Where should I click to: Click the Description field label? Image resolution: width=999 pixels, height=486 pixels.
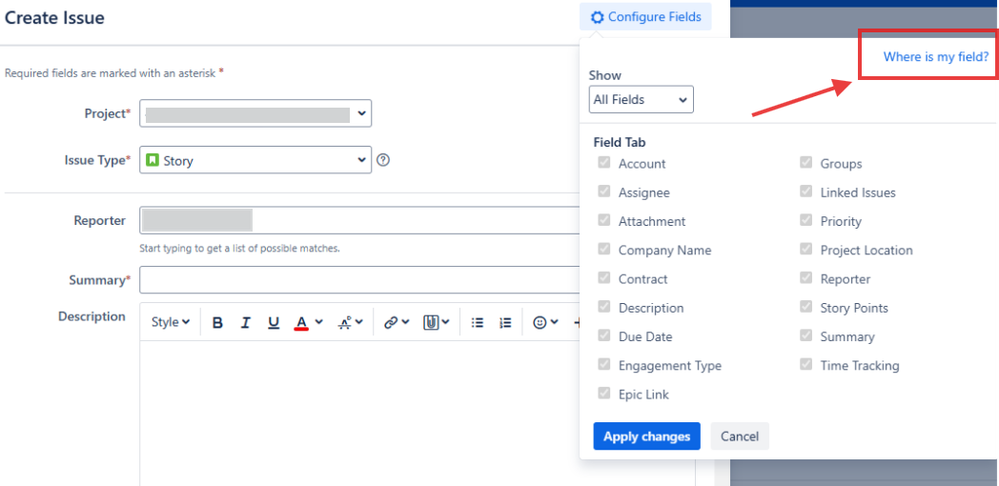[92, 317]
